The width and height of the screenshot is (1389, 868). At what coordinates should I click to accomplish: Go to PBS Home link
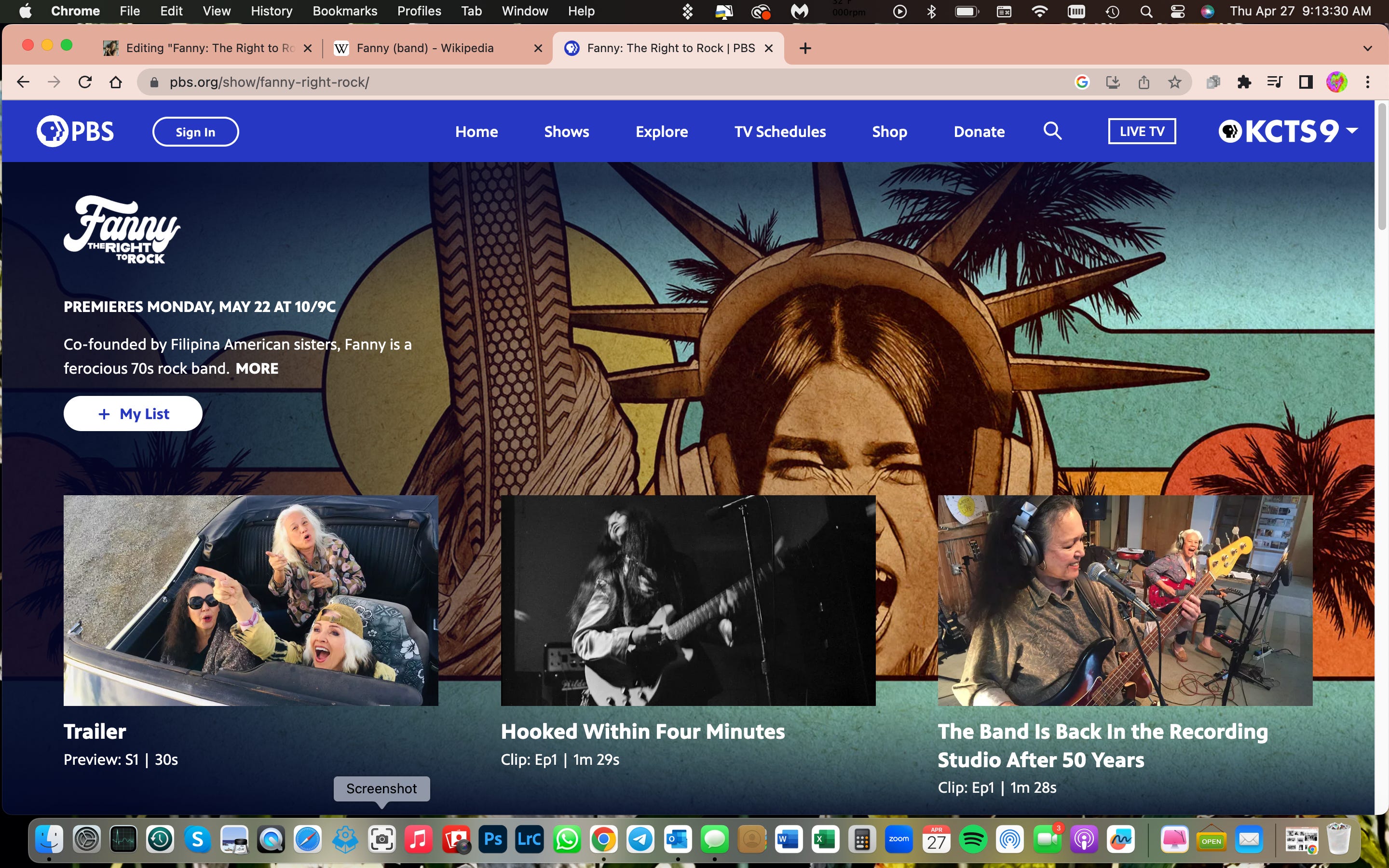coord(477,132)
